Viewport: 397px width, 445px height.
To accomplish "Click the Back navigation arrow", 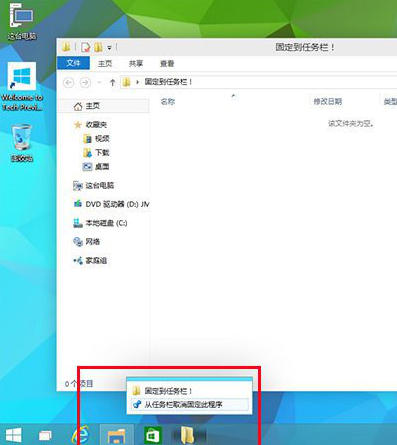I will [x=69, y=82].
